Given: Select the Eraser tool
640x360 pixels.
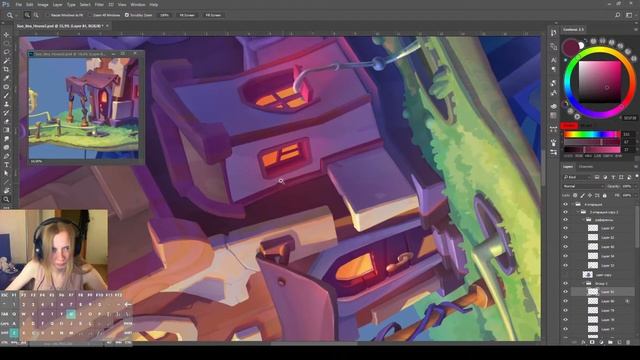Looking at the screenshot, I should tap(6, 121).
